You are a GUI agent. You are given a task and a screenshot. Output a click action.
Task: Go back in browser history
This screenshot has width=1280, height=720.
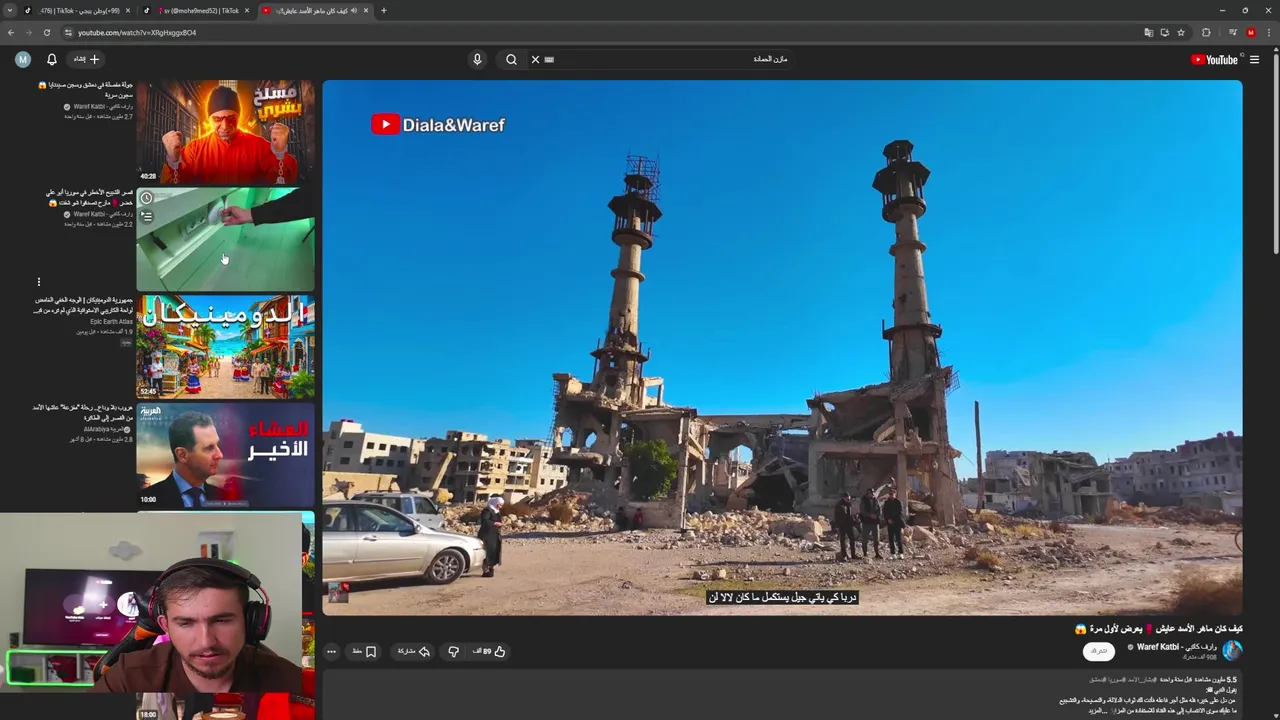click(11, 32)
